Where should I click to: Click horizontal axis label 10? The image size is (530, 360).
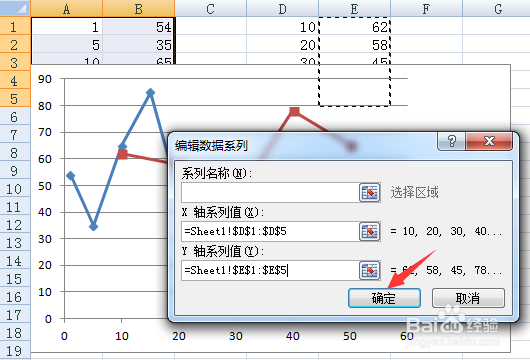[x=122, y=336]
